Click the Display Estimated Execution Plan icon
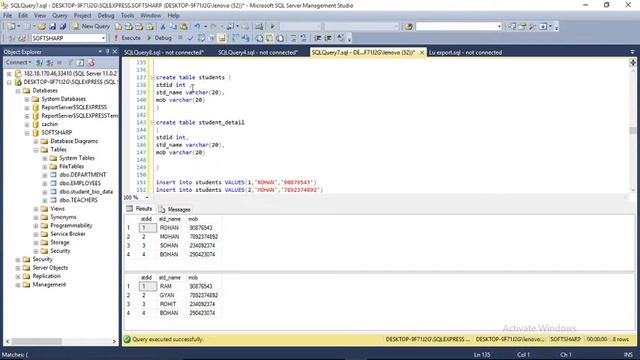Screen dimensions: 640x360 [x=201, y=38]
